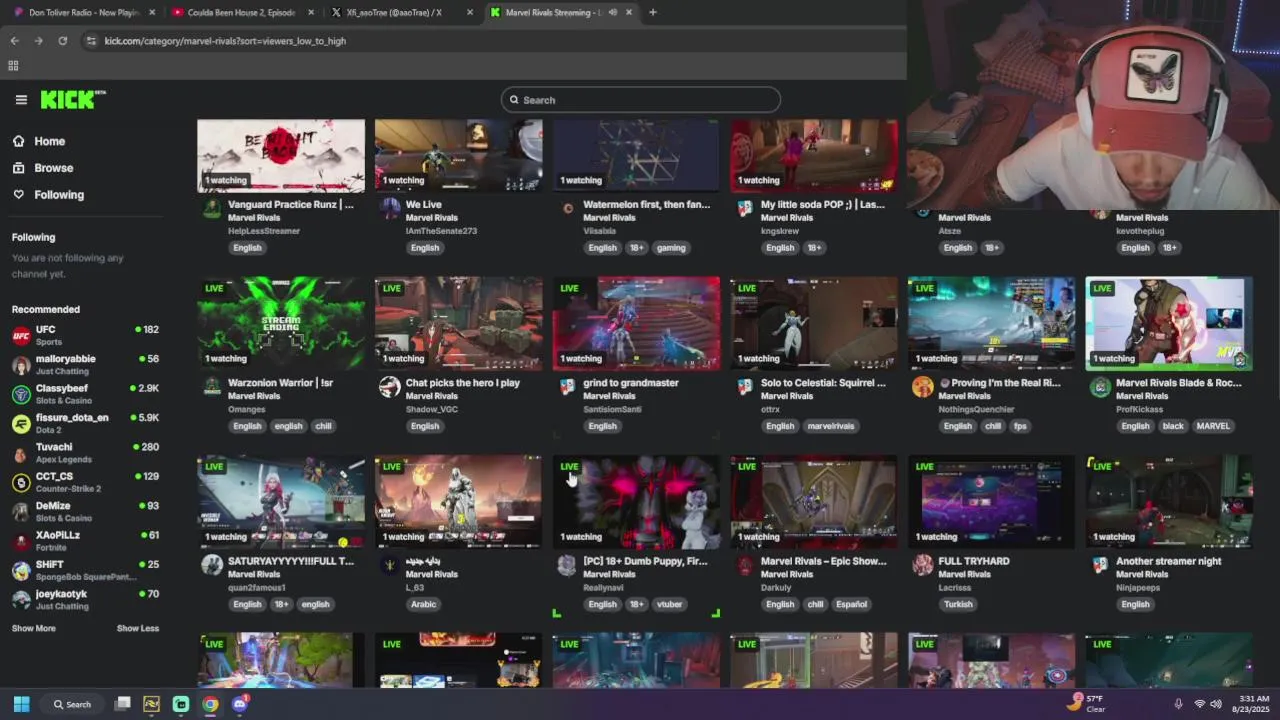Open the Kick sidebar hamburger menu
1280x720 pixels.
pyautogui.click(x=21, y=99)
